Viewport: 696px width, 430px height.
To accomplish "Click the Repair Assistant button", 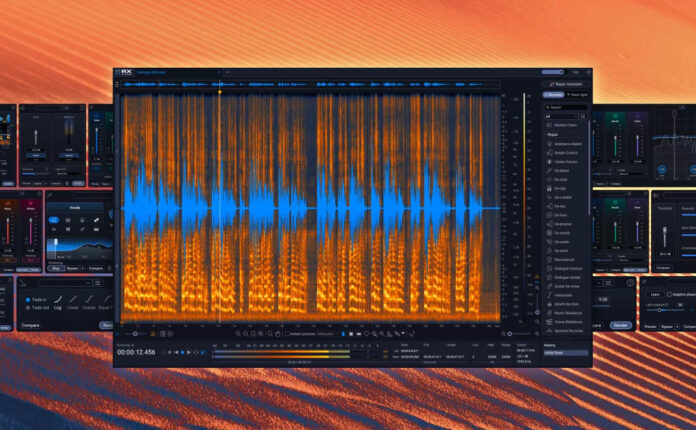I will (x=566, y=84).
